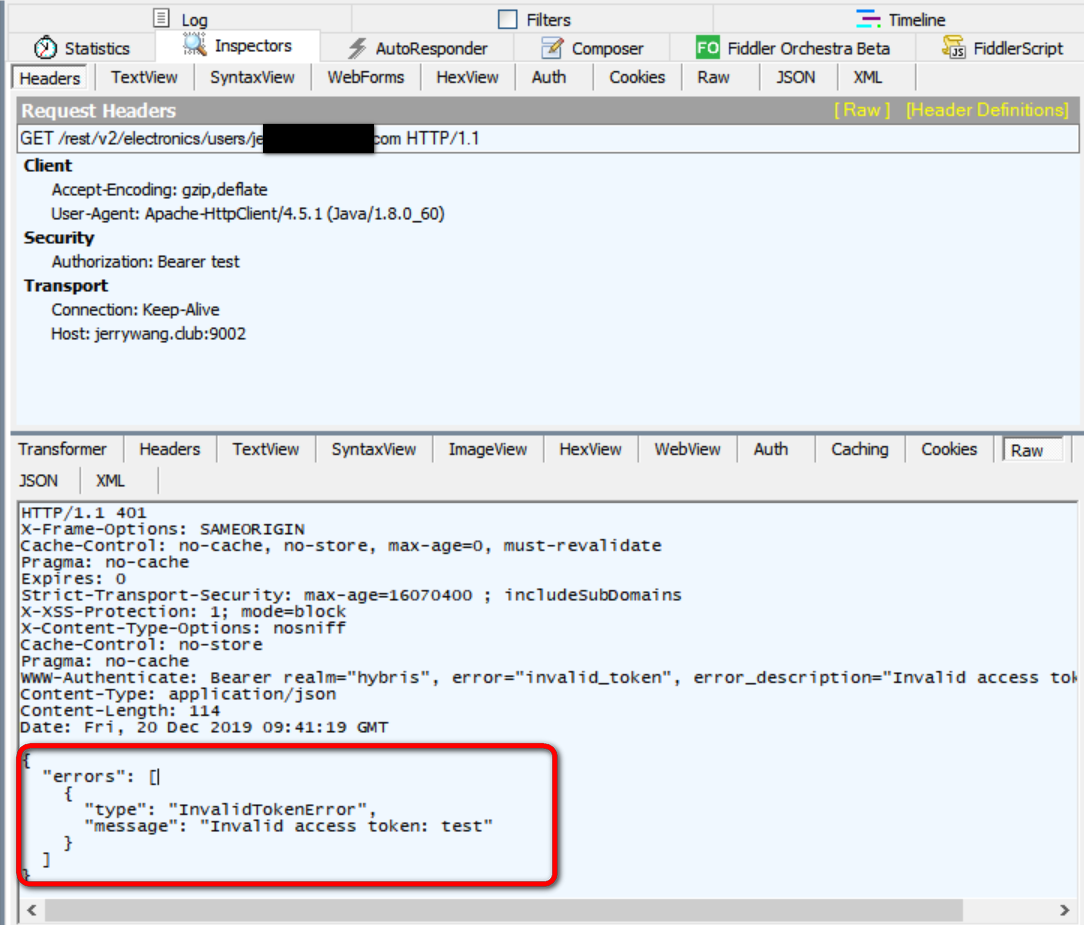Click the FiddlerScript scroll icon
The width and height of the screenshot is (1084, 925).
(x=953, y=47)
